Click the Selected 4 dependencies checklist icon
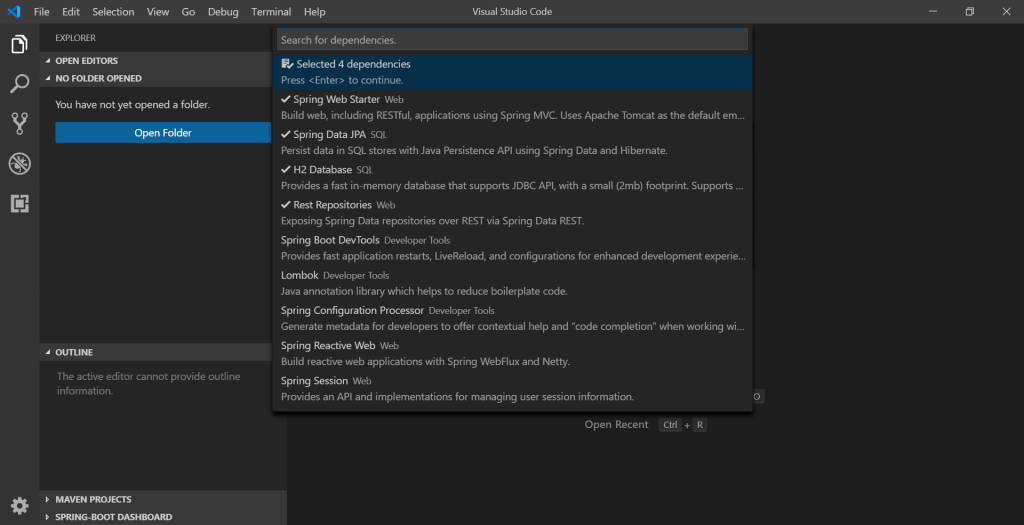 [x=287, y=64]
